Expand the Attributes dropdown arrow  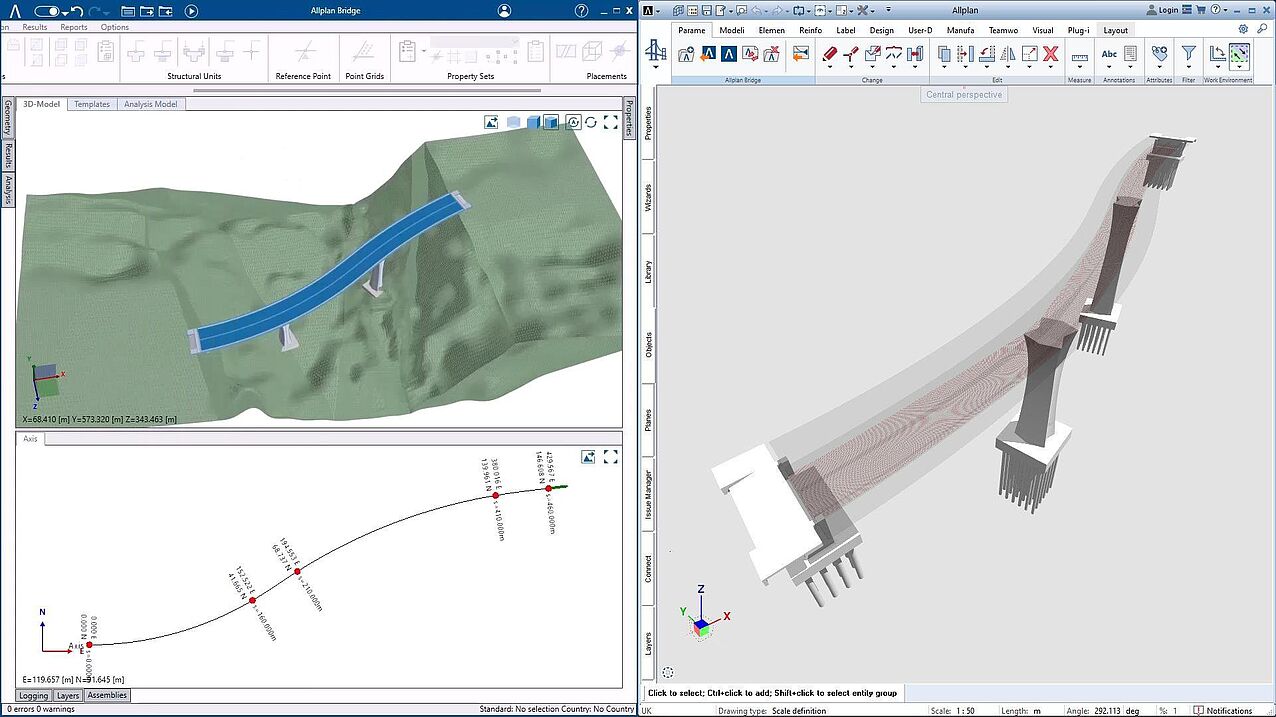(x=1159, y=67)
